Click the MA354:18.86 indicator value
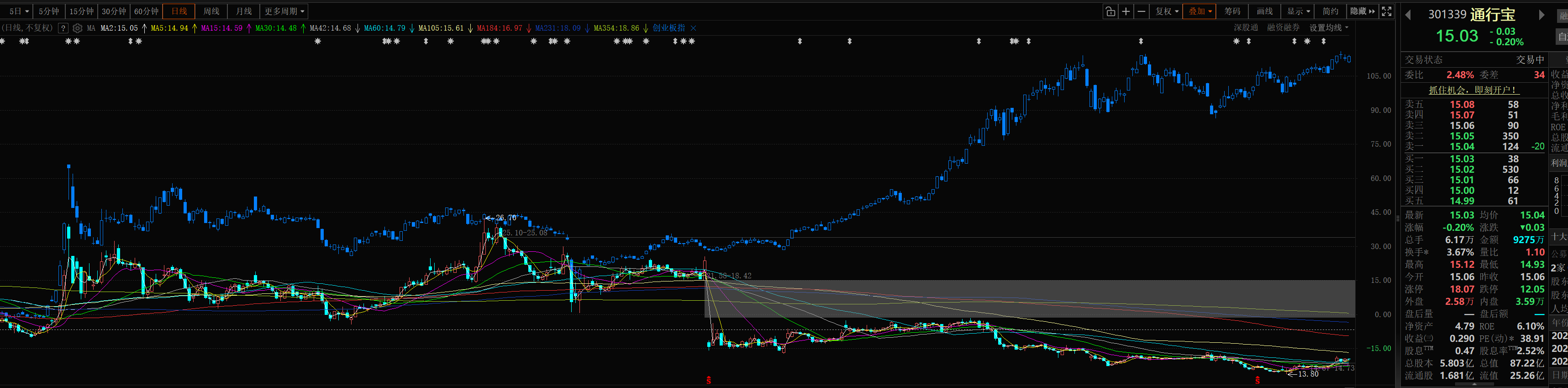Image resolution: width=1568 pixels, height=388 pixels. point(616,28)
